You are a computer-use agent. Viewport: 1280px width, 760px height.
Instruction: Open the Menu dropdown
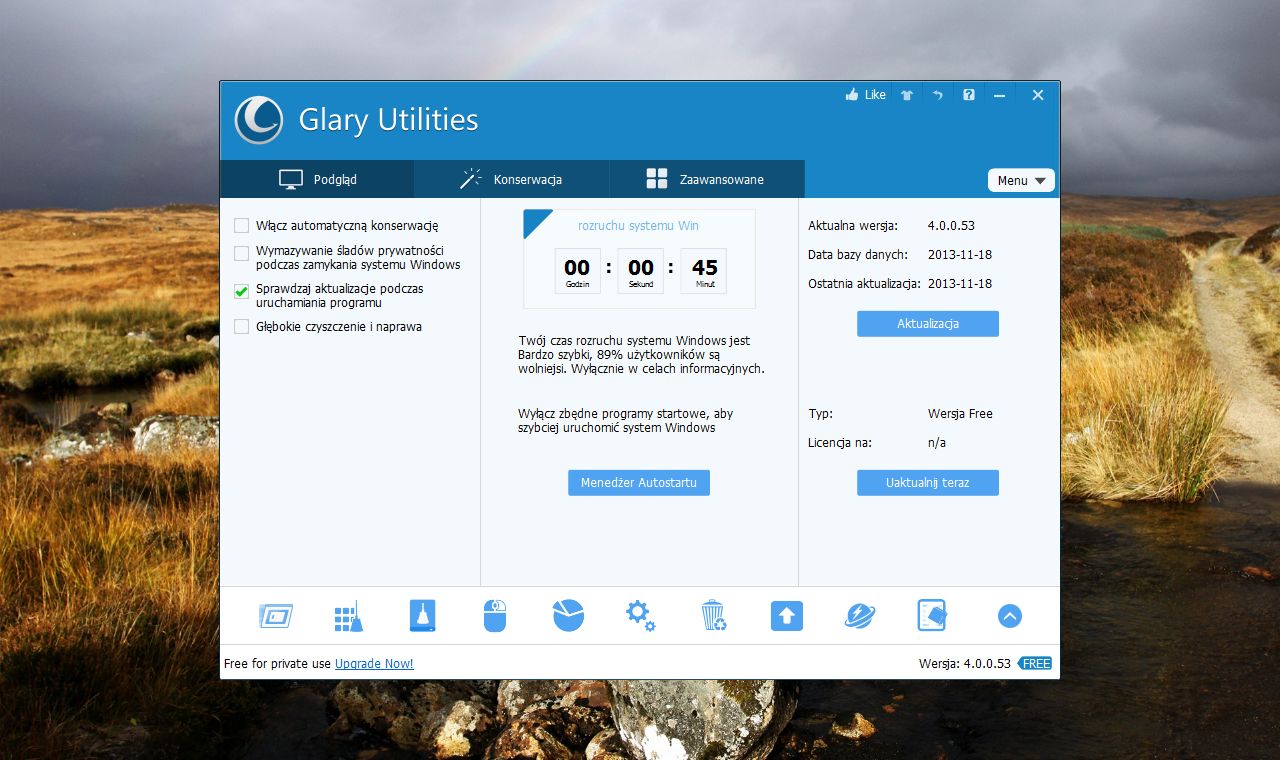[x=1021, y=180]
